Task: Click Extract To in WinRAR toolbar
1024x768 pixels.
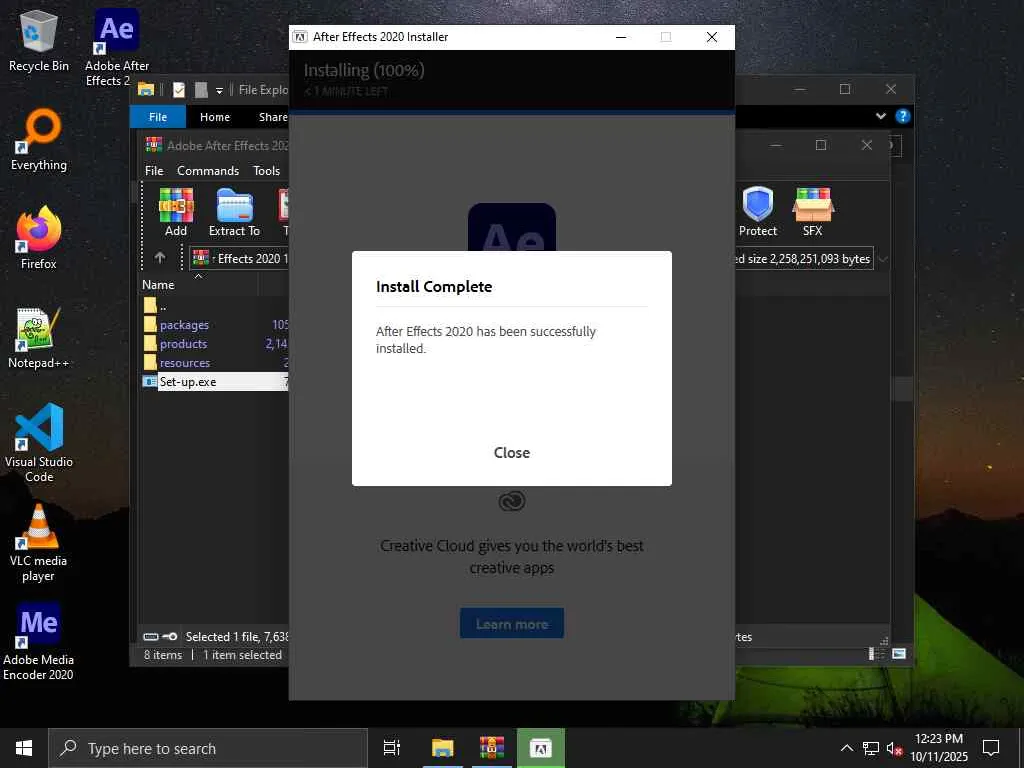Action: click(x=234, y=212)
